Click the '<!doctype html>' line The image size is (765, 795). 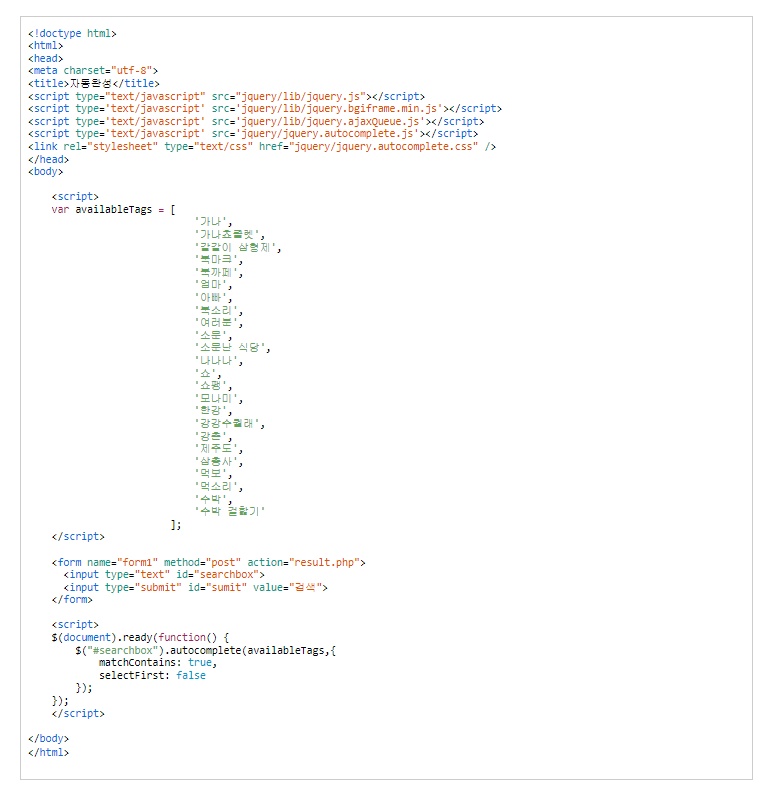72,33
